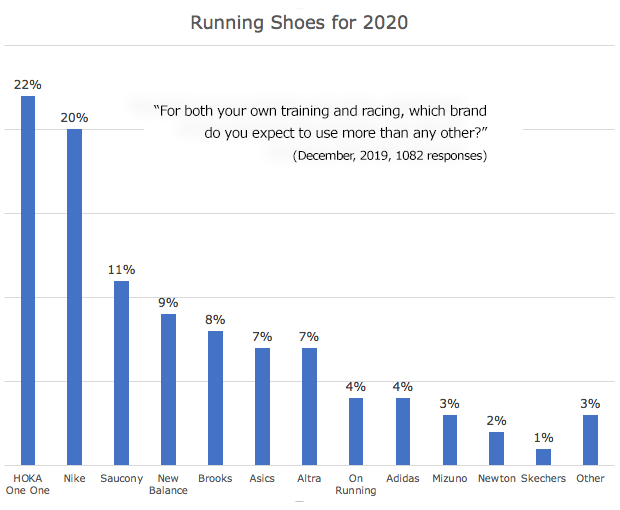Select the Brooks bar
620x510 pixels.
coord(215,397)
